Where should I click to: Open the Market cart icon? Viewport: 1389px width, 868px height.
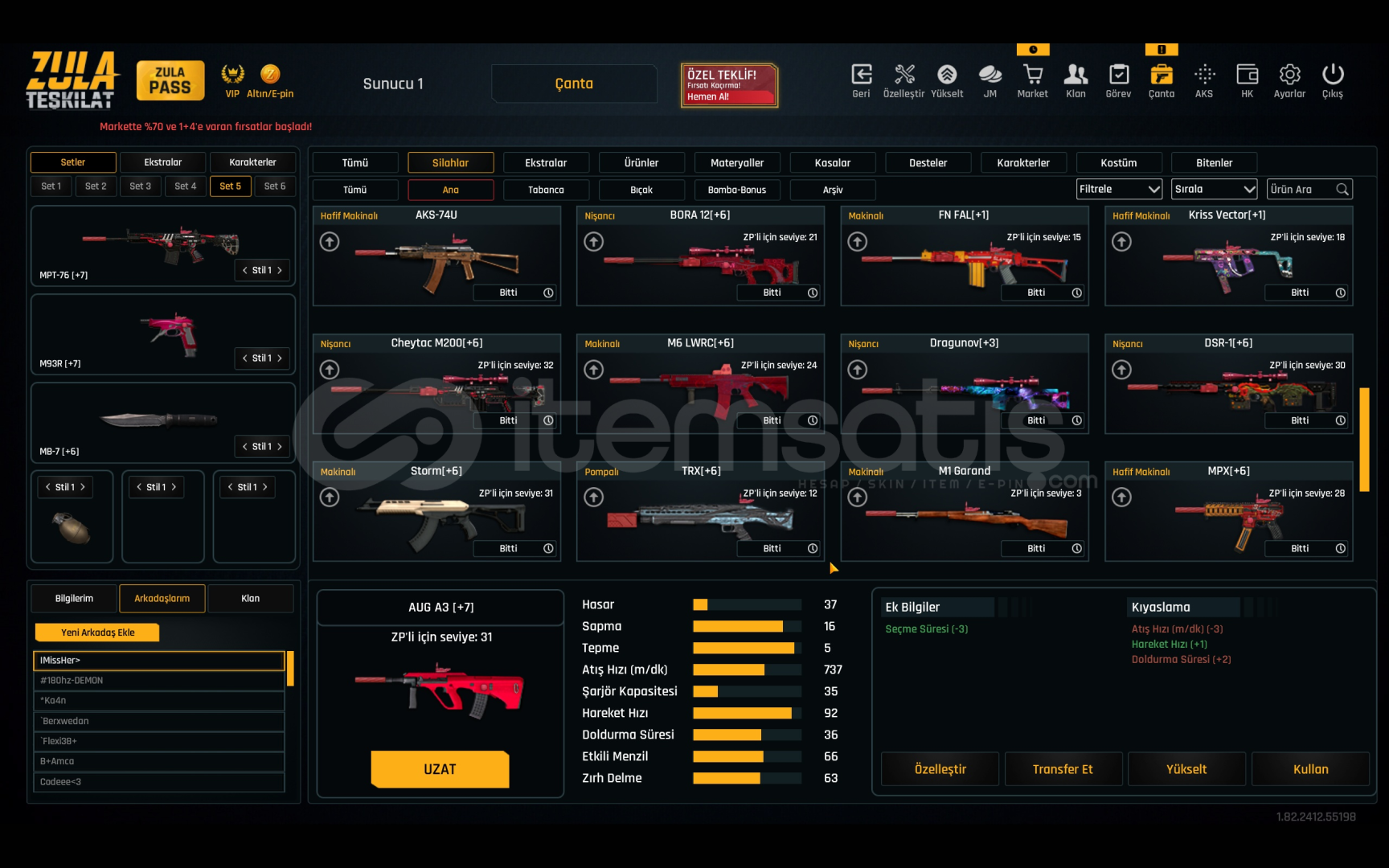click(1033, 75)
